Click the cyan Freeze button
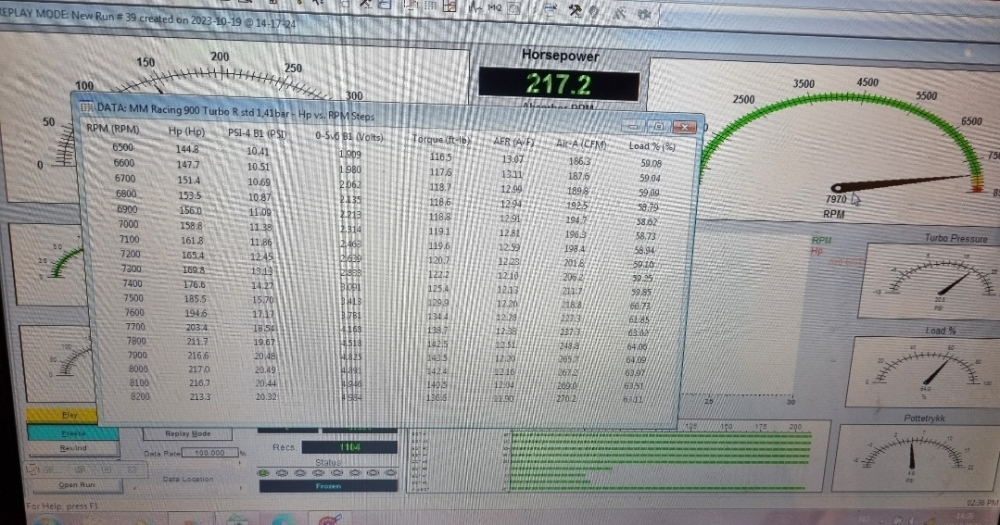1000x525 pixels. 73,433
